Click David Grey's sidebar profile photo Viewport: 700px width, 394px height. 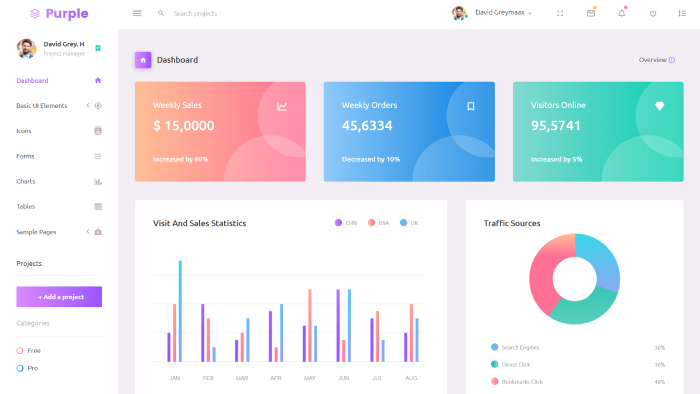tap(26, 48)
